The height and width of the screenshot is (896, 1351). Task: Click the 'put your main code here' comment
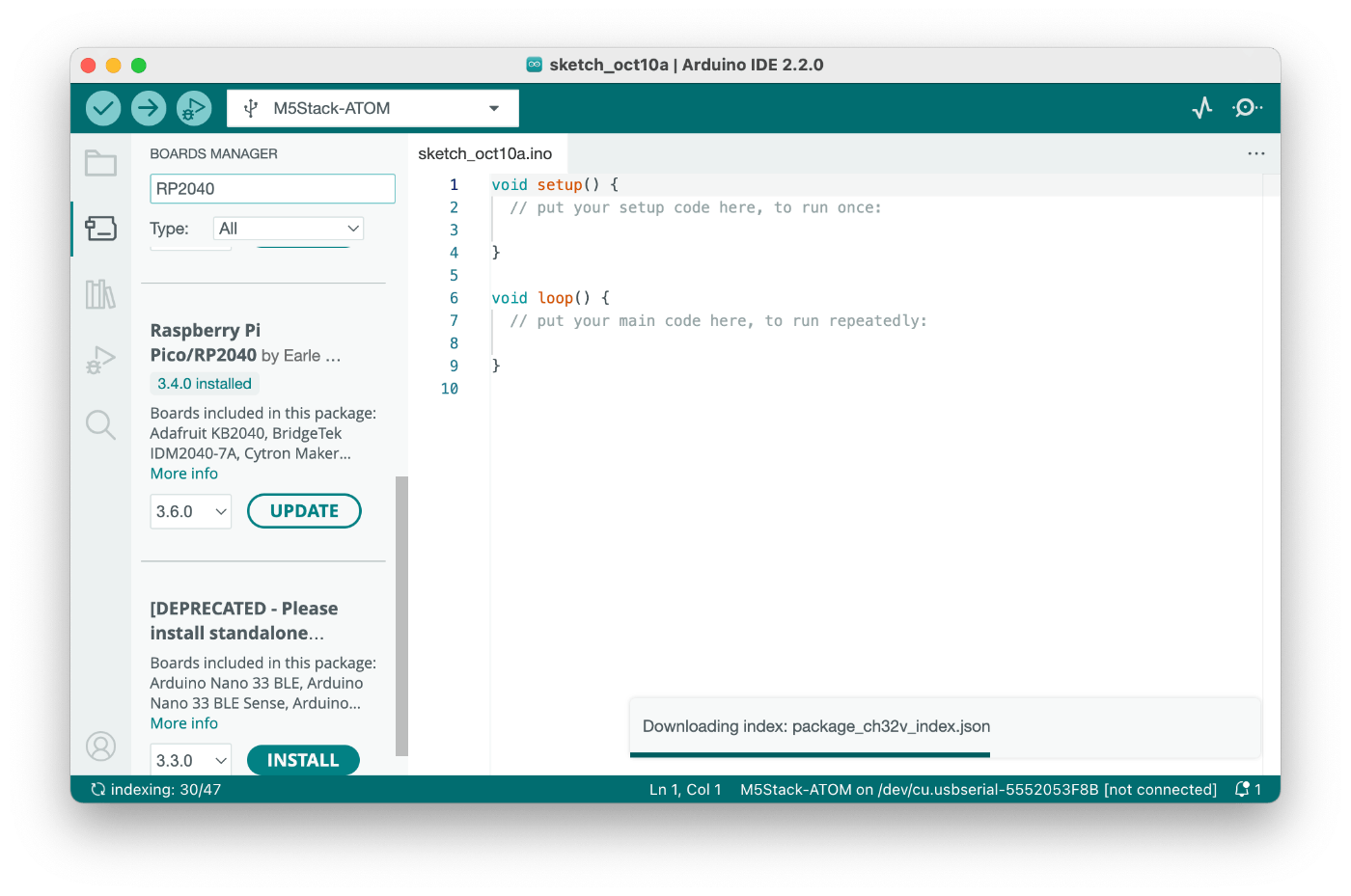pyautogui.click(x=718, y=321)
